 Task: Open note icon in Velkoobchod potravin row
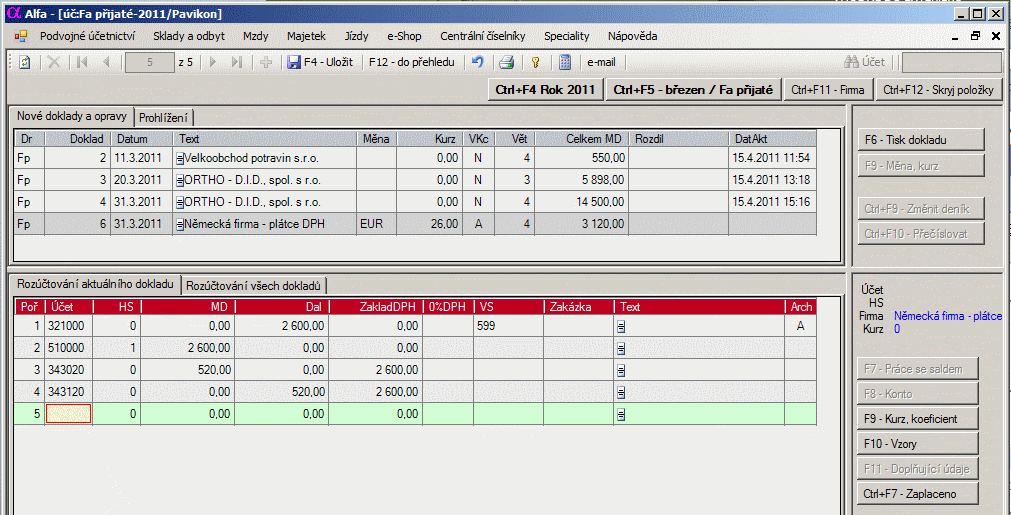(x=180, y=158)
